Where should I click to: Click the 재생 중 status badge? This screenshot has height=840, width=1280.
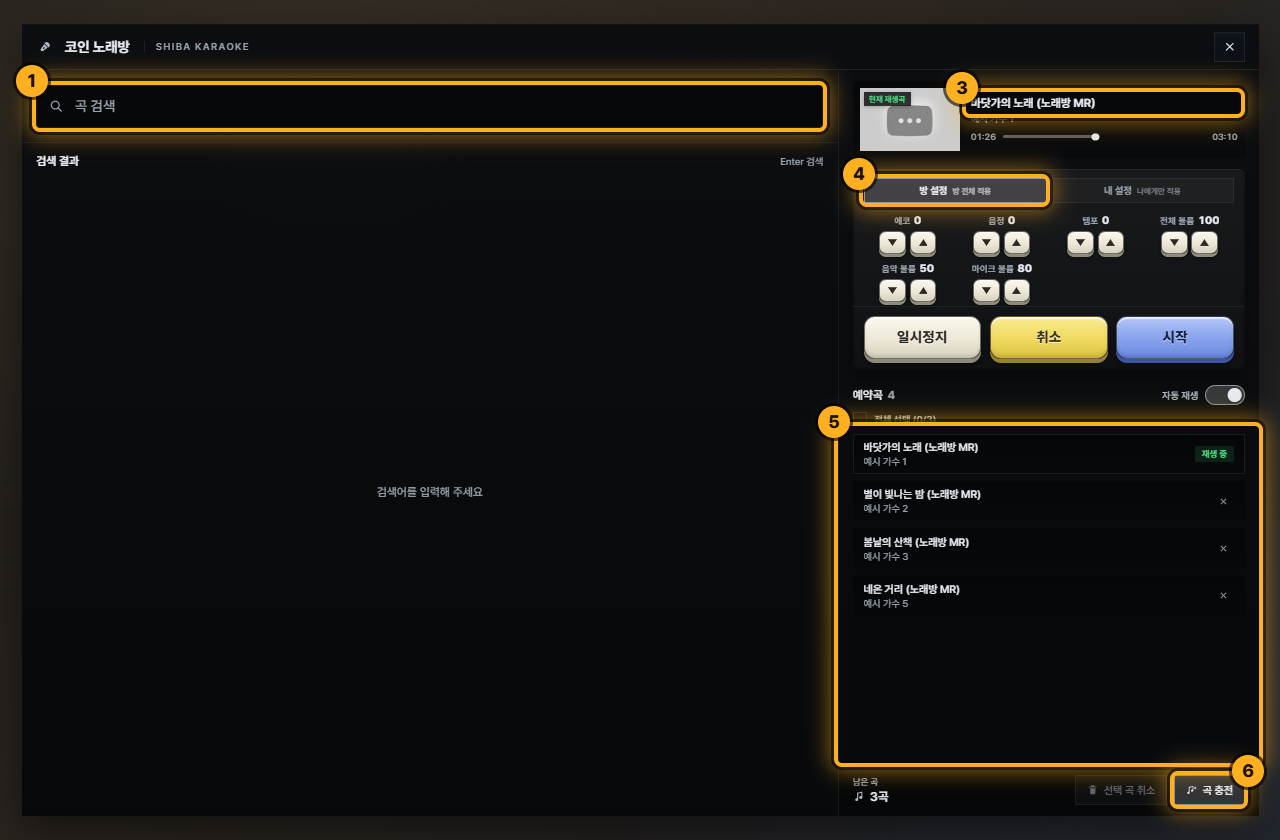click(x=1214, y=454)
